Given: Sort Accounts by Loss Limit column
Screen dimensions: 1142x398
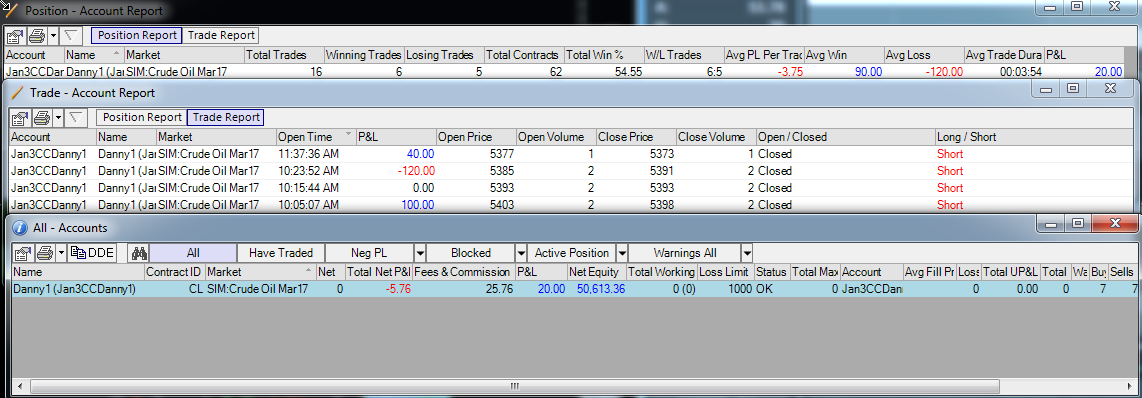Looking at the screenshot, I should pyautogui.click(x=725, y=273).
